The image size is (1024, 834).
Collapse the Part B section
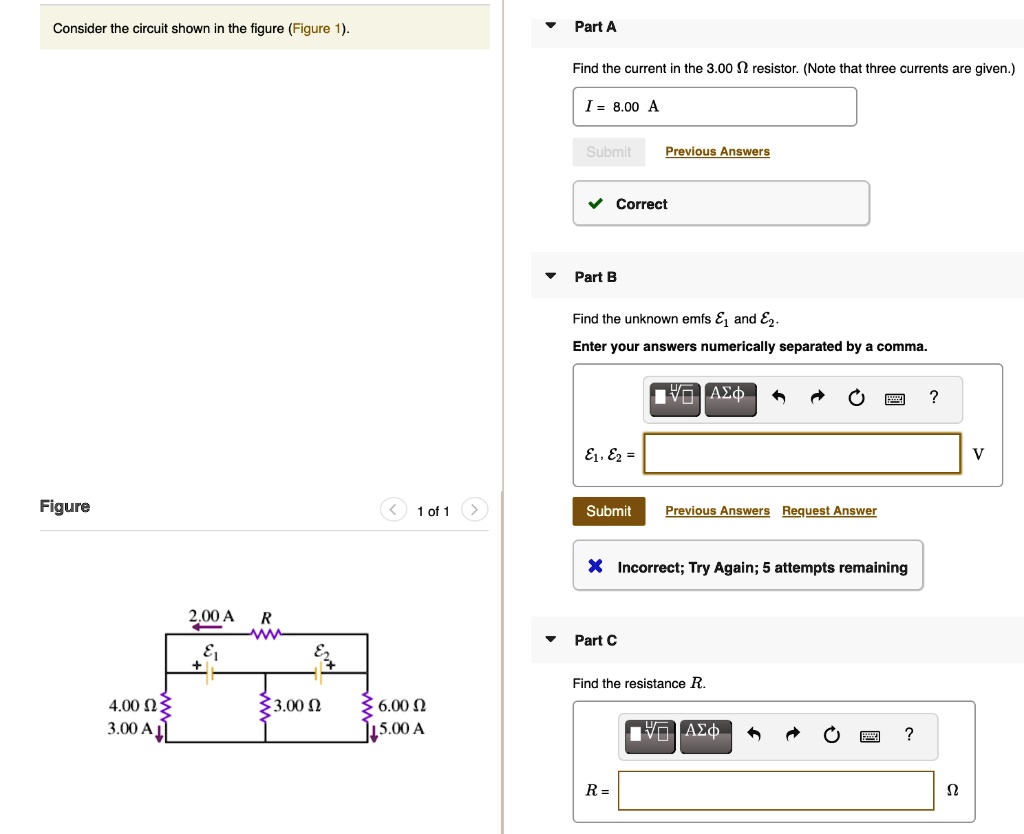tap(550, 277)
